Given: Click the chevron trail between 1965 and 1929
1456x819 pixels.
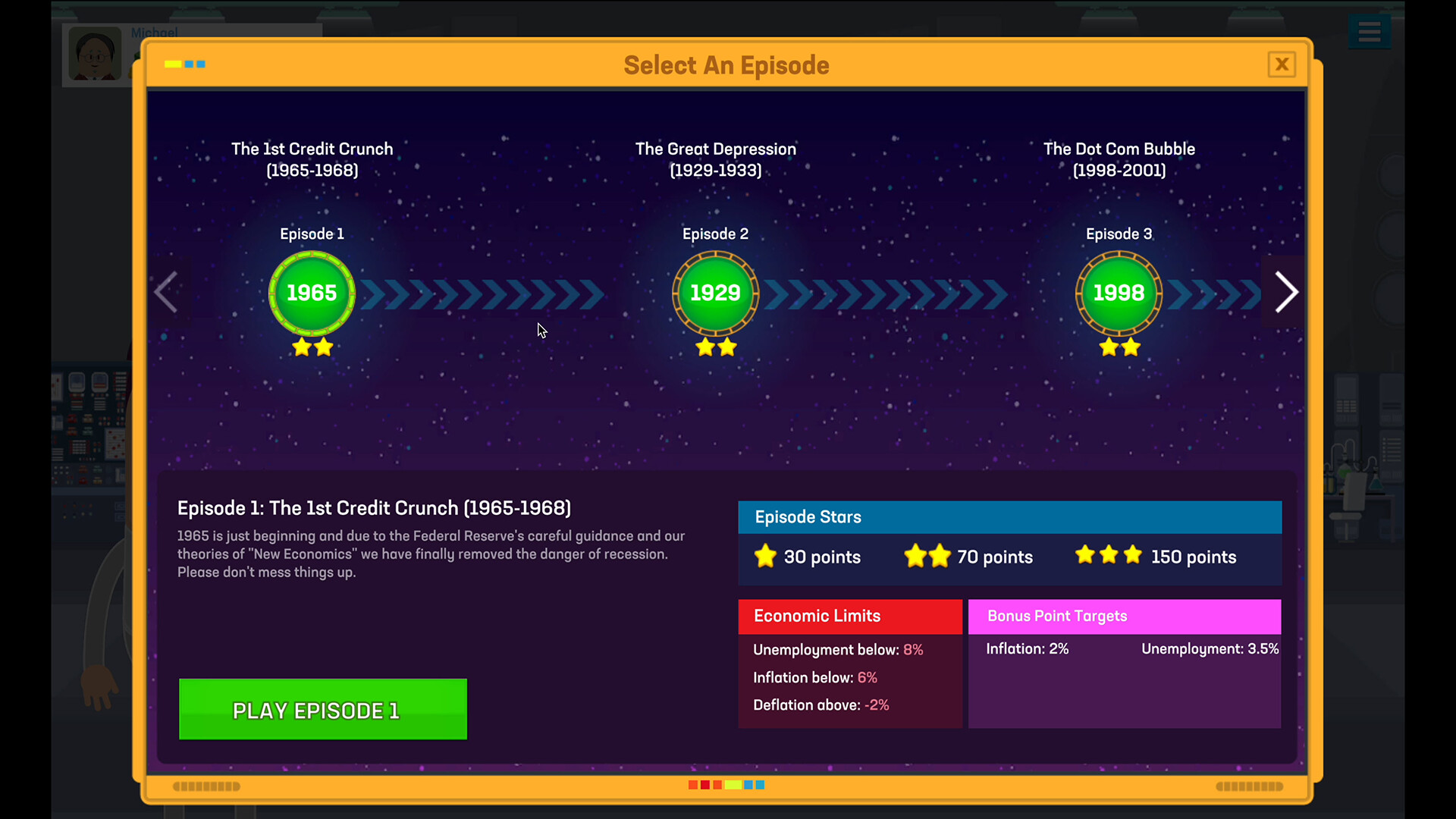Looking at the screenshot, I should click(482, 294).
